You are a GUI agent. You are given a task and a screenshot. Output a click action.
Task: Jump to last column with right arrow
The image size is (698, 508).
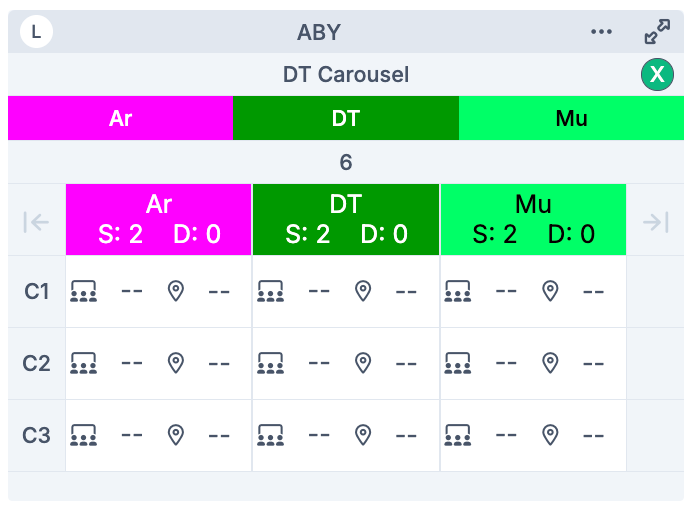[656, 221]
